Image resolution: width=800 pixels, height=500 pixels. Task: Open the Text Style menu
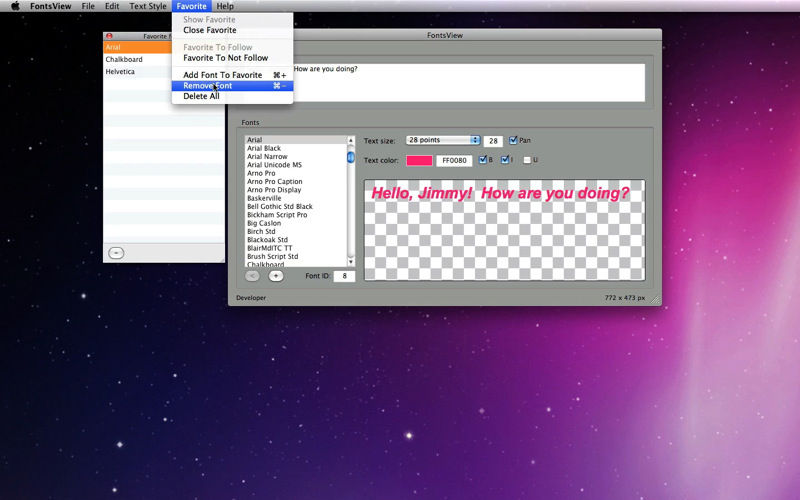pos(147,6)
